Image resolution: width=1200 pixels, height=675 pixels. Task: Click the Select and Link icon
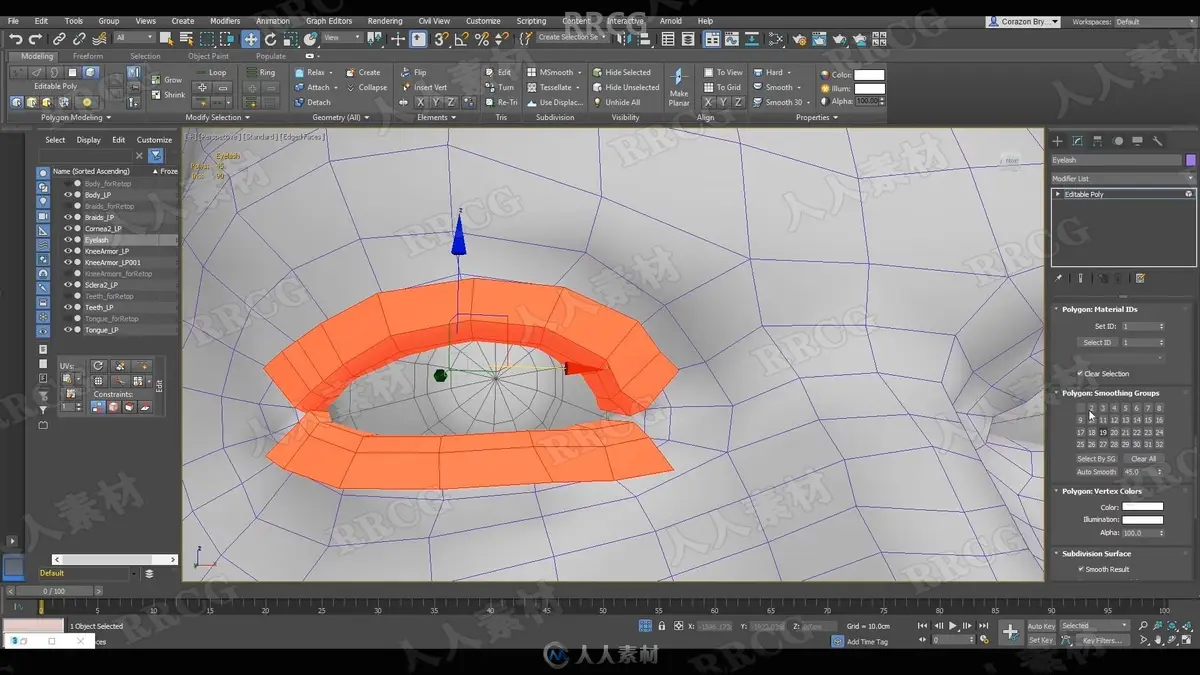59,39
